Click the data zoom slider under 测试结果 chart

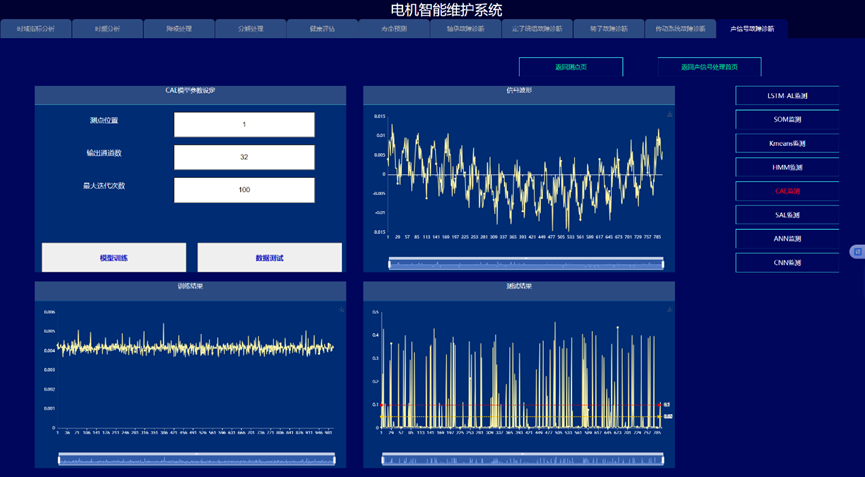tap(526, 459)
